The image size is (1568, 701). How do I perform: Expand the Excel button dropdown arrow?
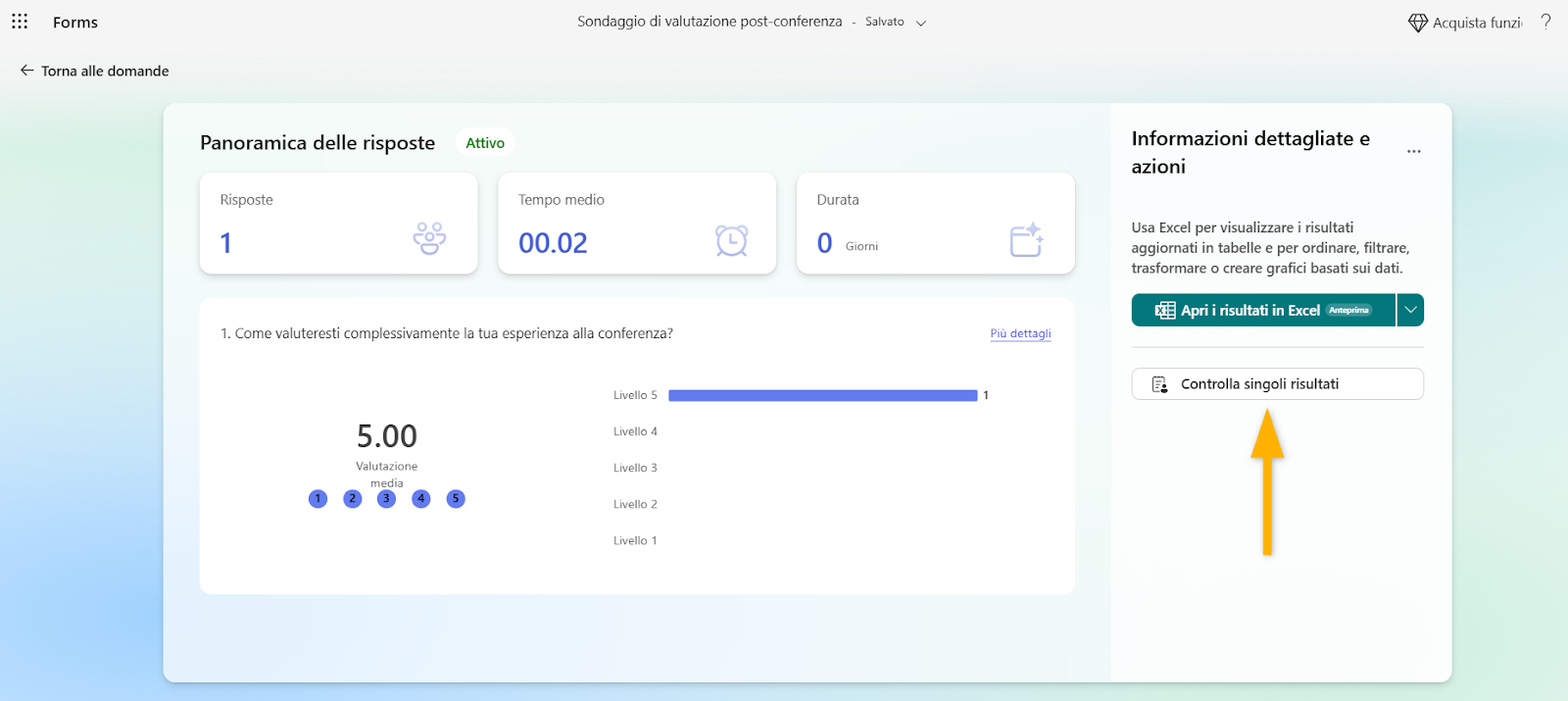click(x=1410, y=310)
